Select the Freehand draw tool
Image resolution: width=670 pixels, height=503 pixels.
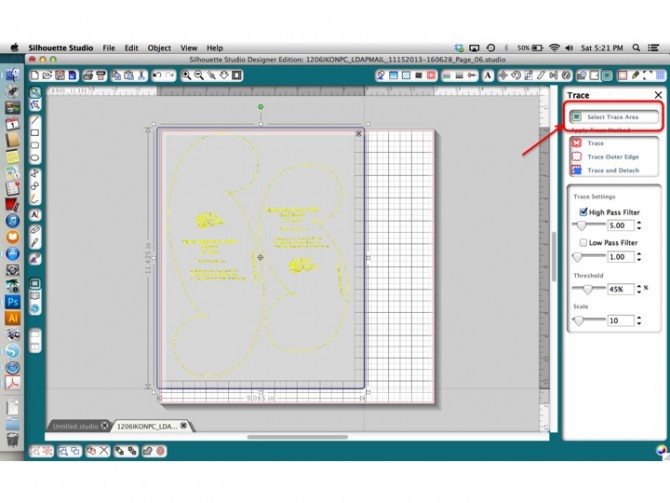click(x=35, y=199)
